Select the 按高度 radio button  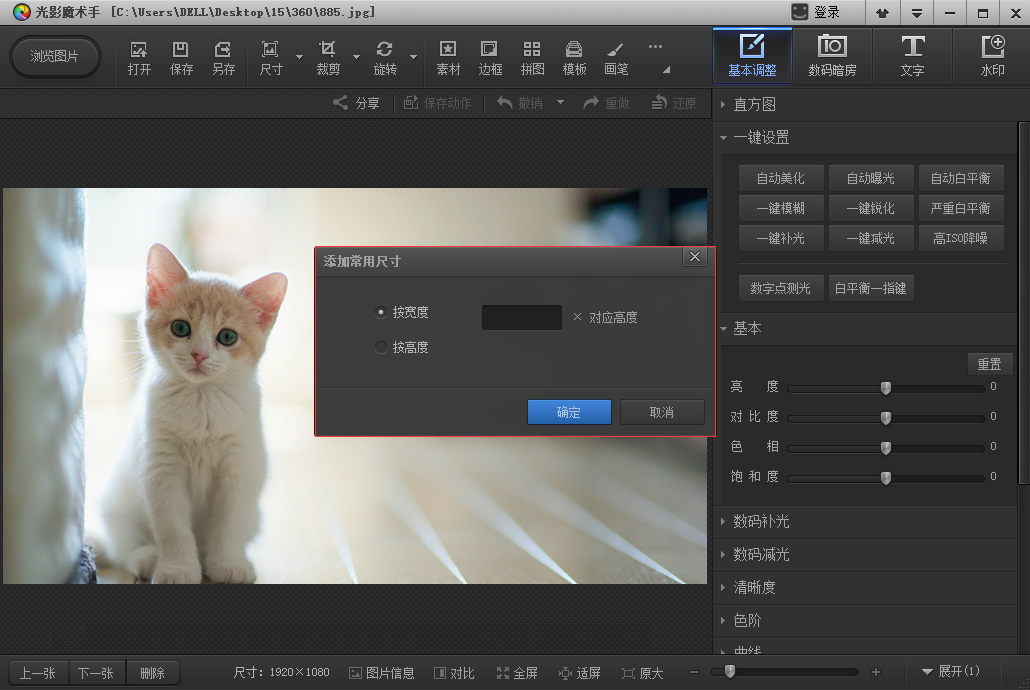coord(380,347)
